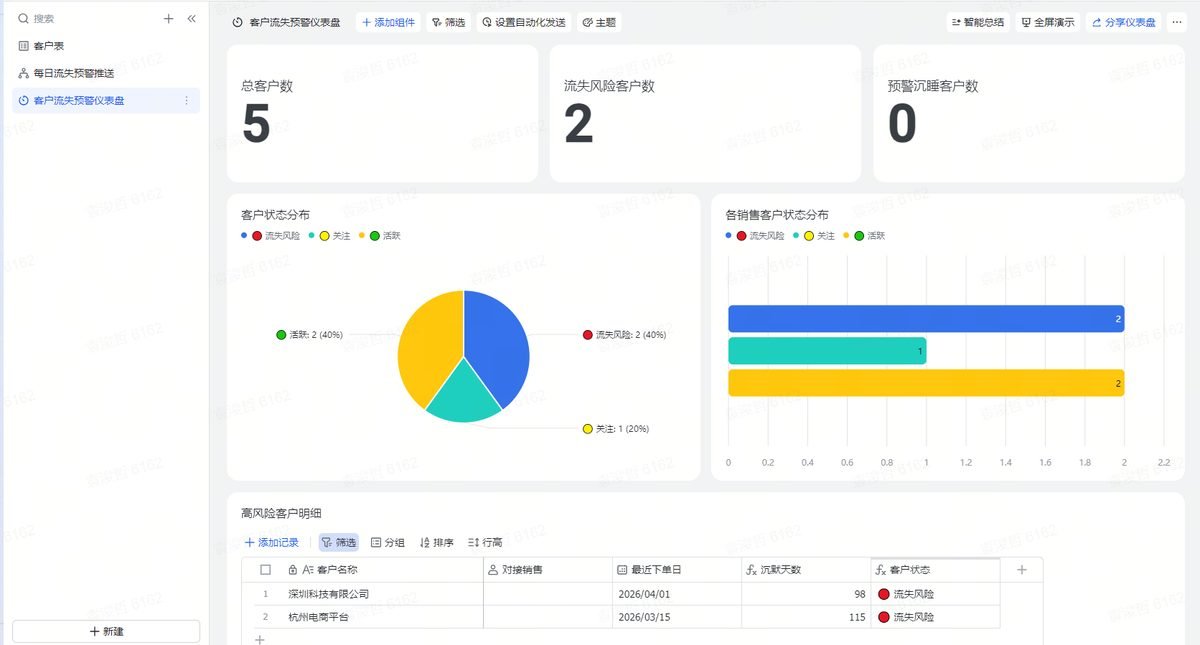The width and height of the screenshot is (1200, 645).
Task: Click the pie label 流失风险: 2 (40%)
Action: 624,335
